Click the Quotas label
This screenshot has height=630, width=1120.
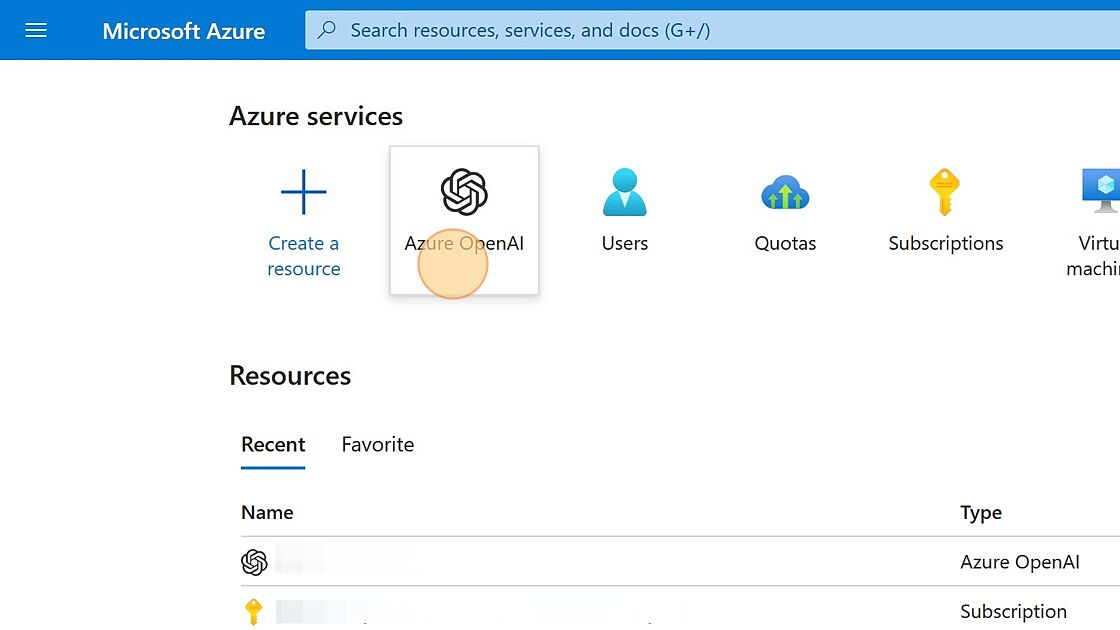(x=785, y=244)
